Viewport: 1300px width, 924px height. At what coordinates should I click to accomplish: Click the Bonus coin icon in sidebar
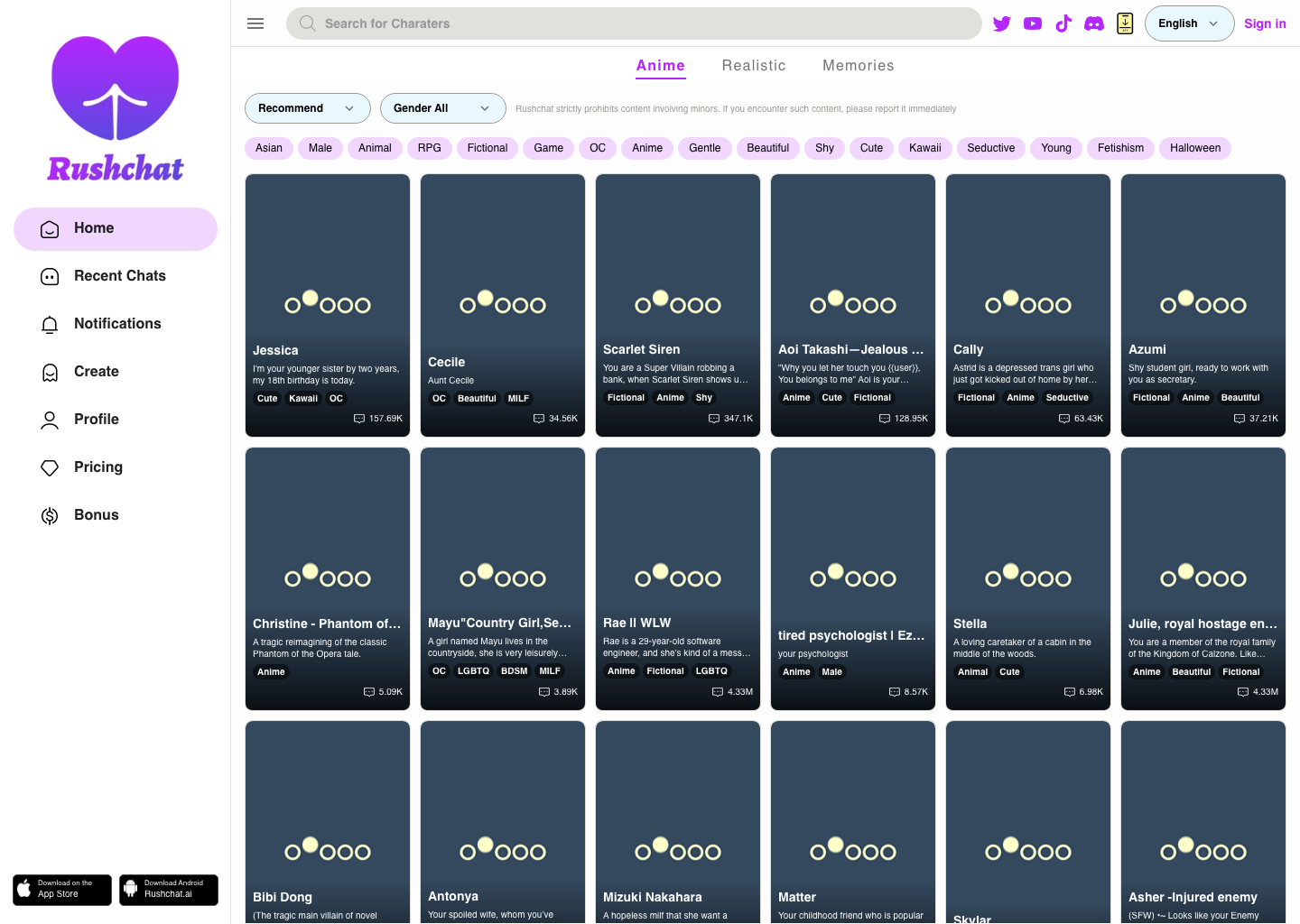coord(50,515)
